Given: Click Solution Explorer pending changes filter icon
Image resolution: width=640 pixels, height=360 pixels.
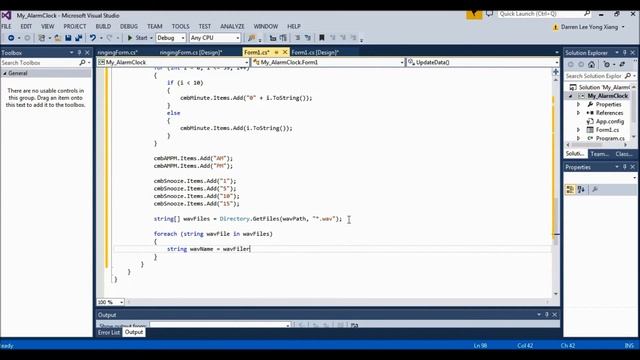Looking at the screenshot, I should (607, 64).
